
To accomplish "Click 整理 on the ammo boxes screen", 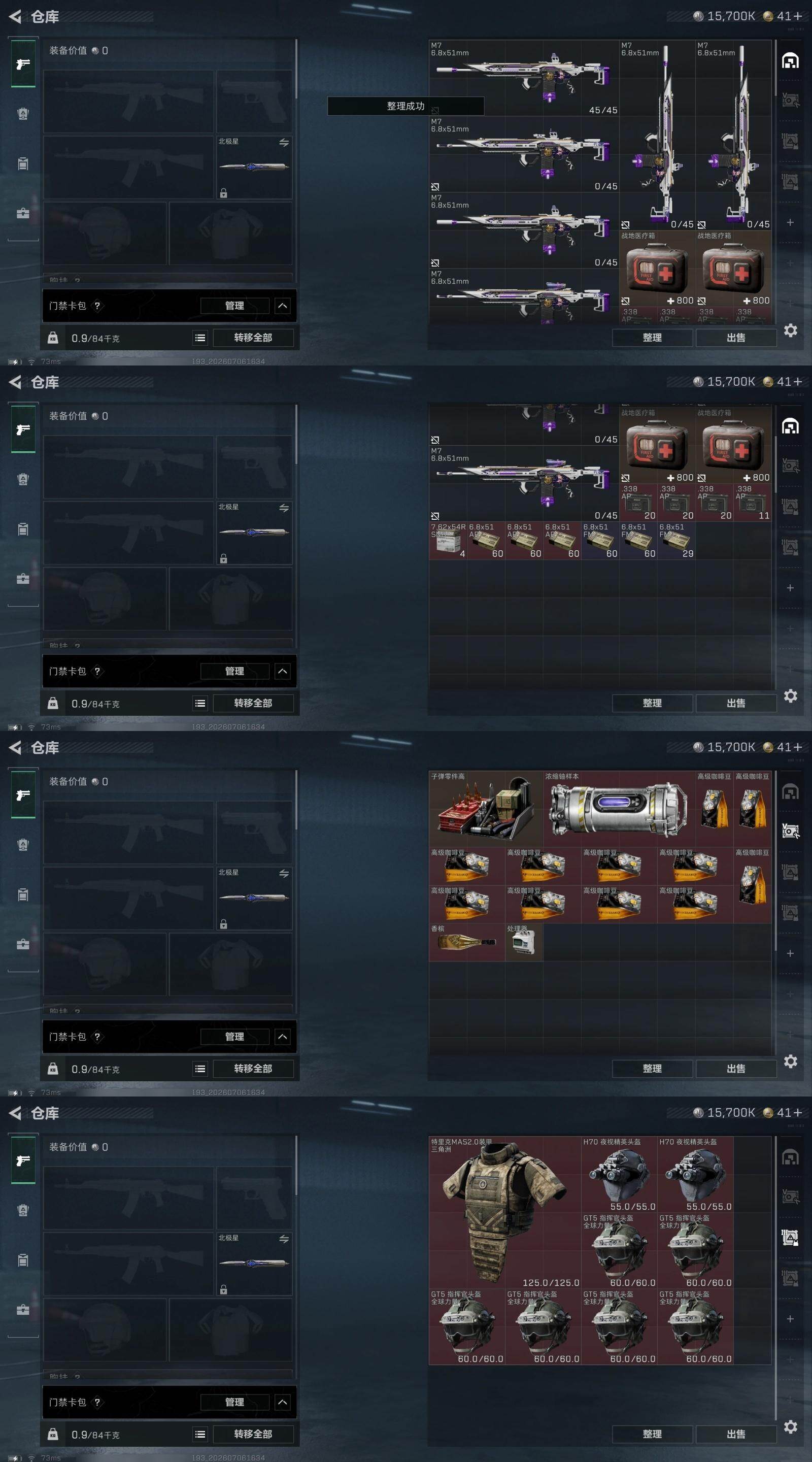I will [x=652, y=703].
